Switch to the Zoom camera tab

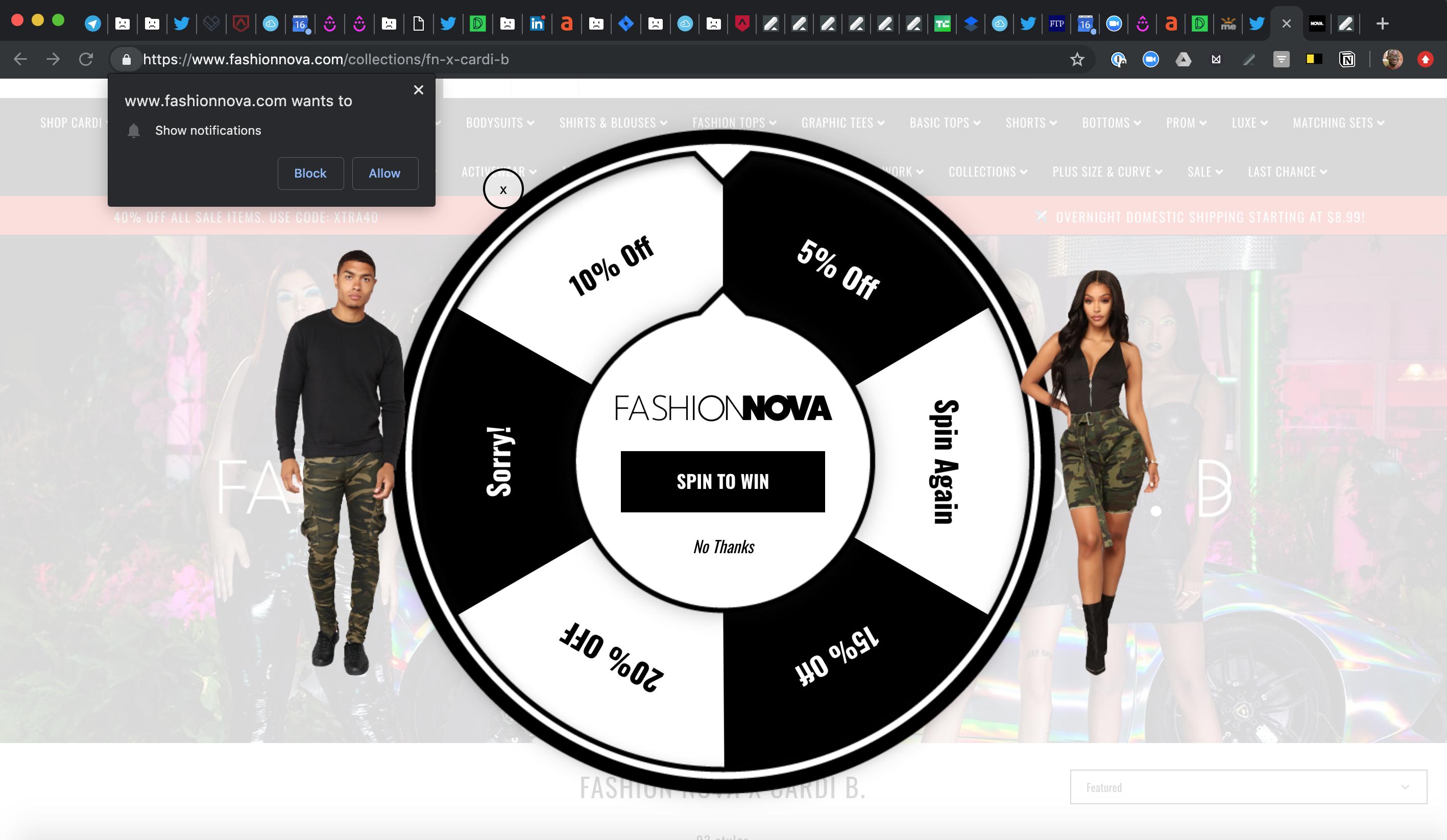[1114, 23]
